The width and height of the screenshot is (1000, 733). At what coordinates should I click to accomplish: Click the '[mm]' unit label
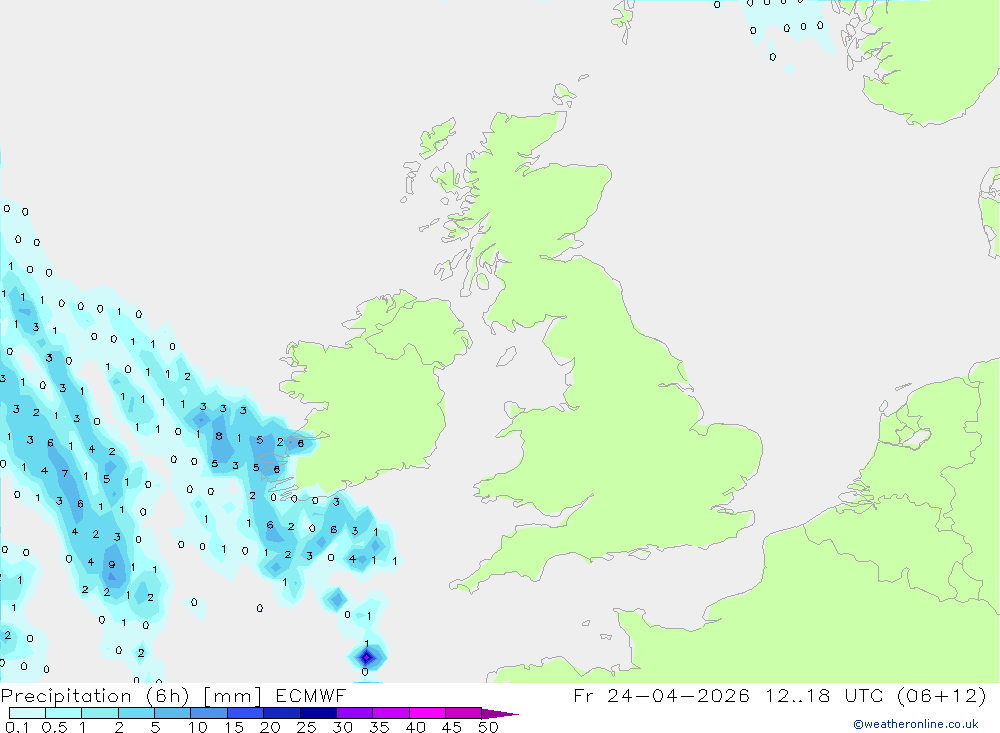(x=232, y=696)
